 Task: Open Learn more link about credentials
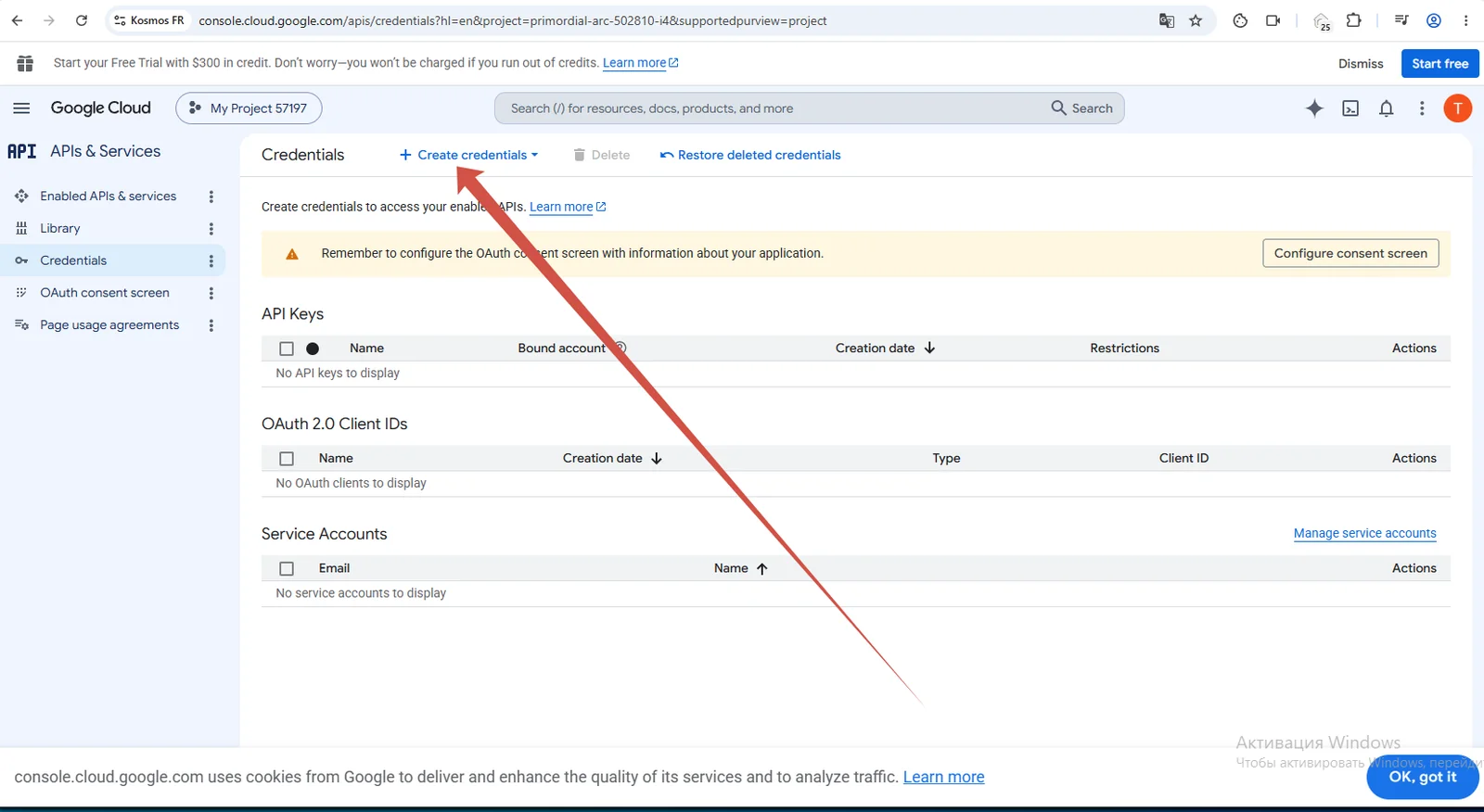tap(568, 207)
